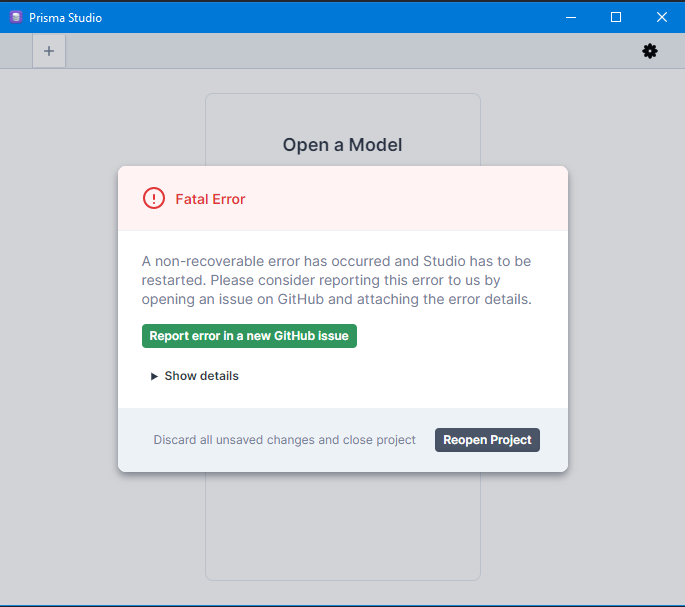Close the Prisma Studio window
Viewport: 685px width, 607px height.
point(662,17)
